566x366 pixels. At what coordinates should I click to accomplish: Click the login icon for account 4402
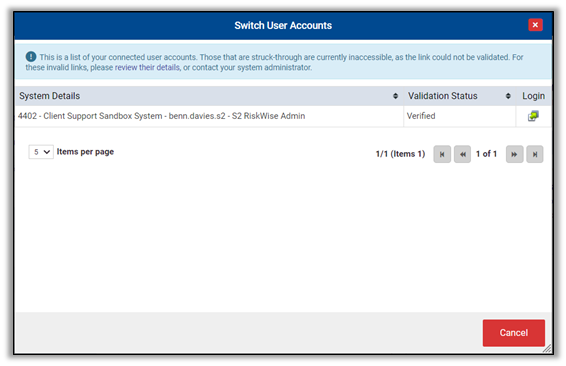533,116
